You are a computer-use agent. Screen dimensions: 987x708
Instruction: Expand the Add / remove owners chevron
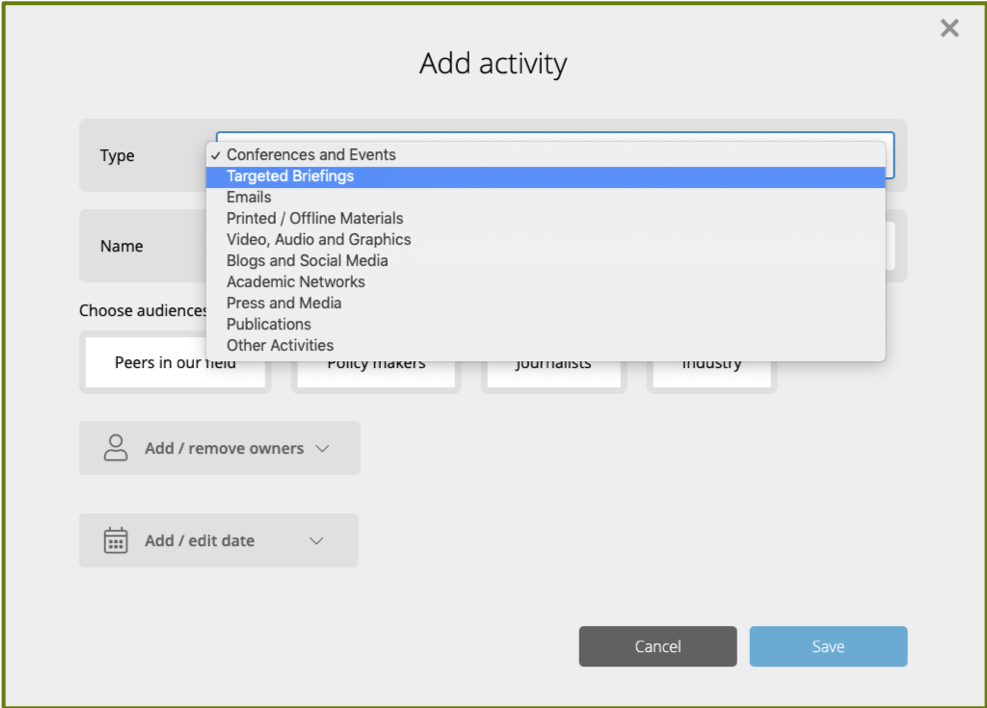[322, 448]
